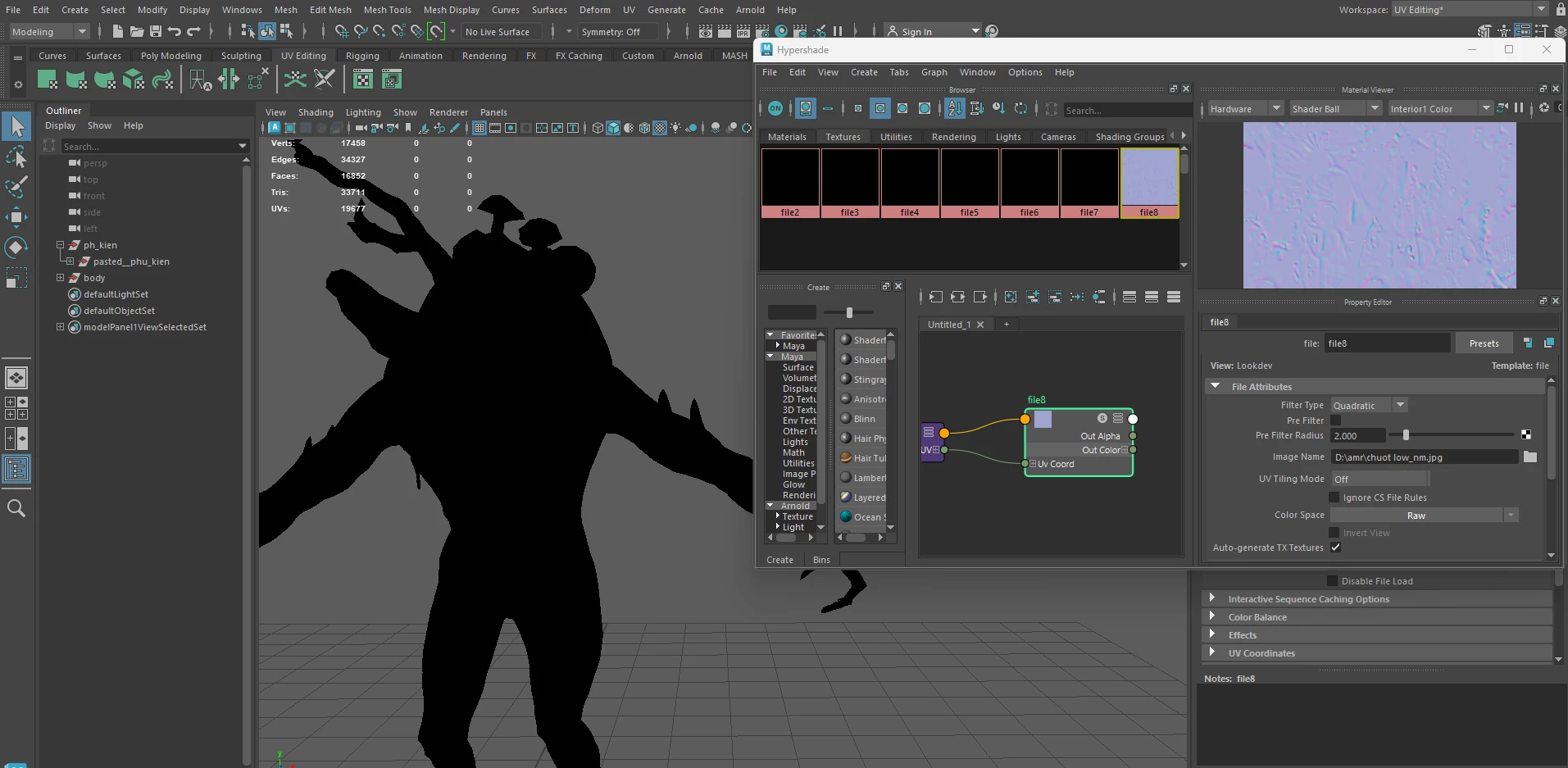Click the Save Scene disk icon
This screenshot has width=1568, height=768.
(x=155, y=31)
